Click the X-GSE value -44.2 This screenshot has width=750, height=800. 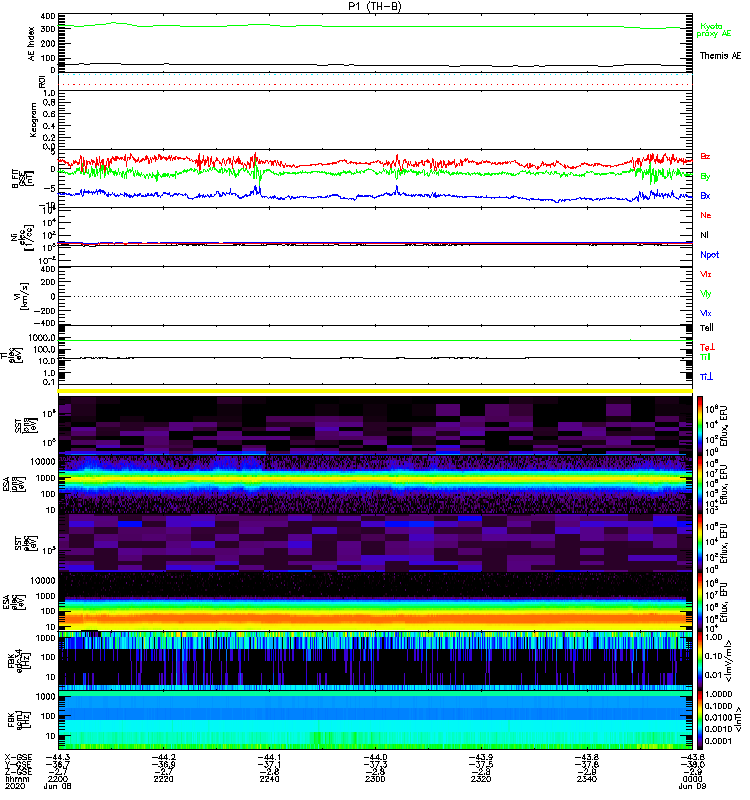pyautogui.click(x=163, y=757)
